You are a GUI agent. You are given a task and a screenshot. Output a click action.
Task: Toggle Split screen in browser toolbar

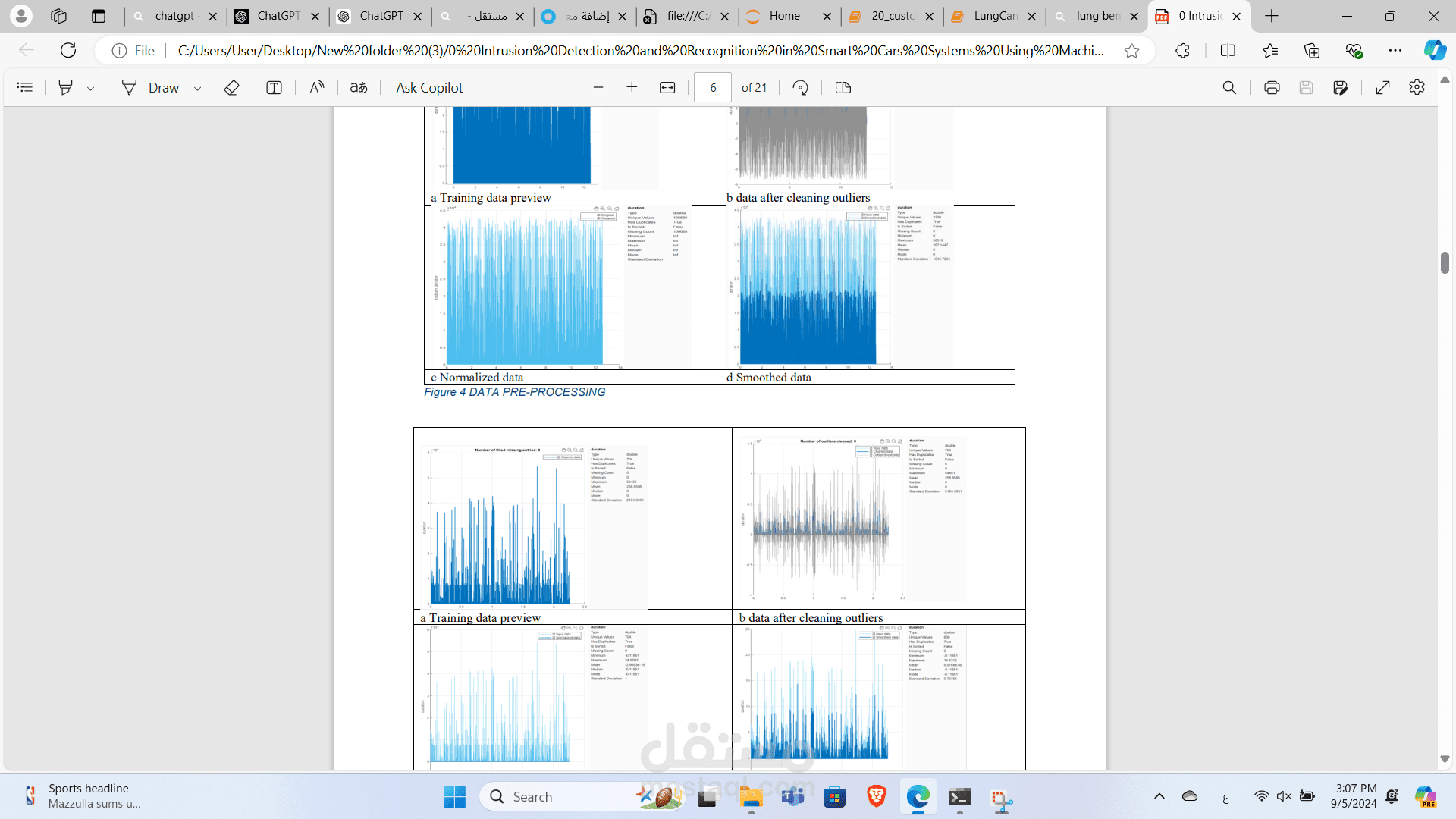tap(1228, 51)
